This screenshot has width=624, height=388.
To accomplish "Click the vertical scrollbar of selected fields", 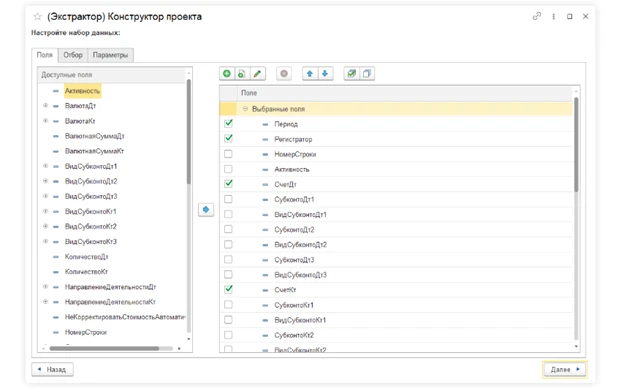I will tap(576, 144).
